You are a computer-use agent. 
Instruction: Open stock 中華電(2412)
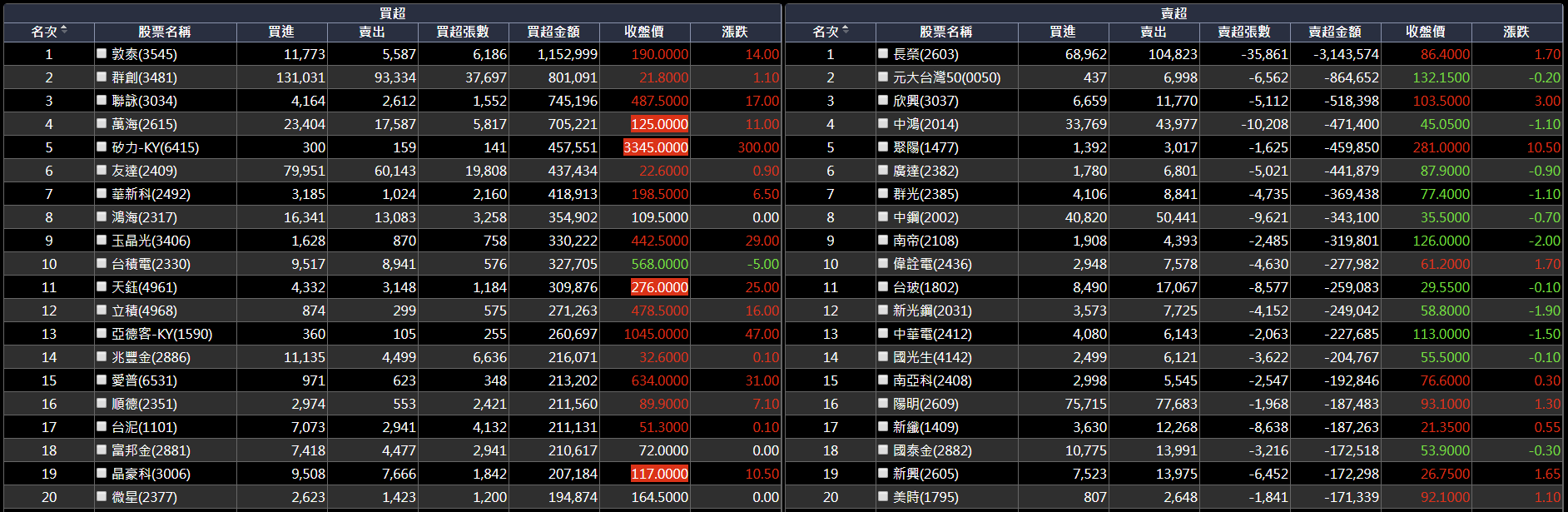click(x=932, y=334)
